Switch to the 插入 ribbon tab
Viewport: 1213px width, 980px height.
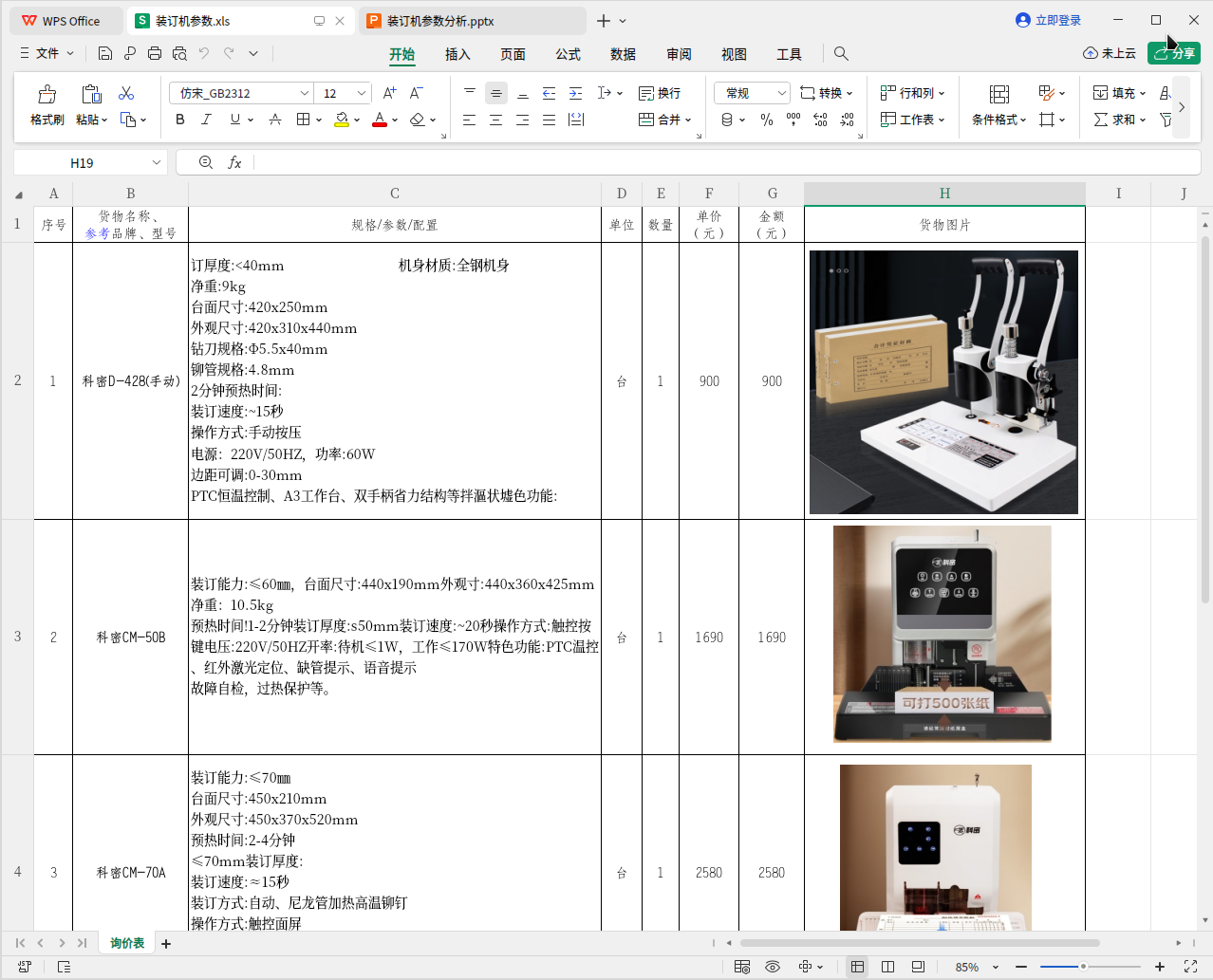(457, 54)
